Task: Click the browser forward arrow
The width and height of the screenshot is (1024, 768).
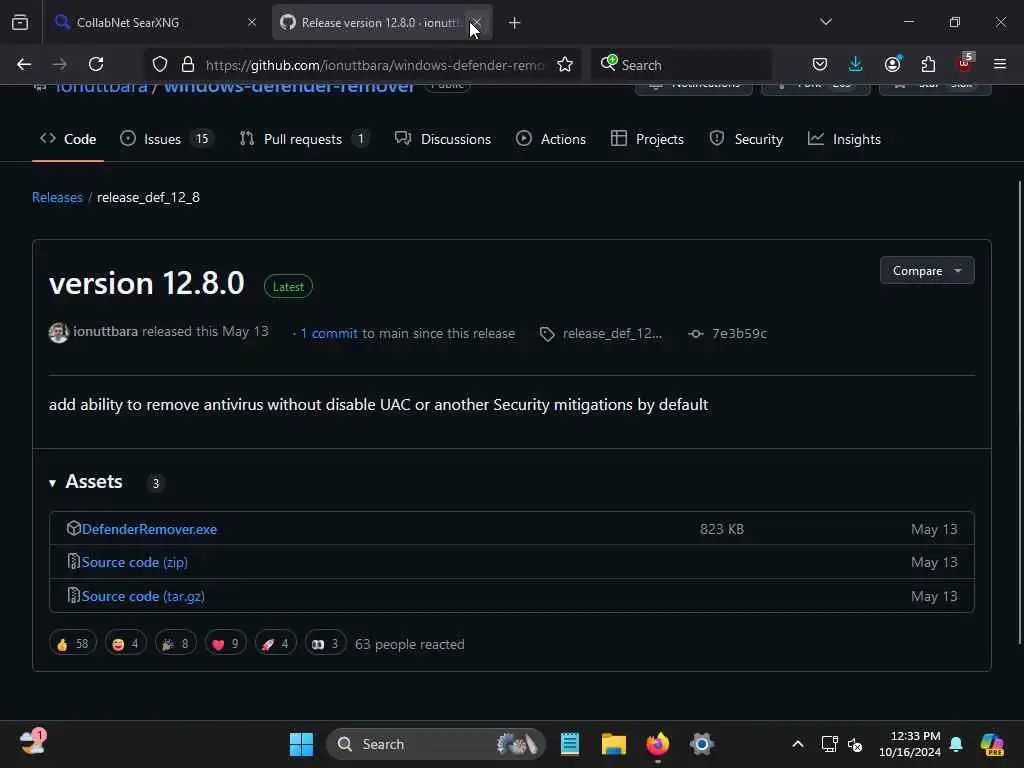Action: pos(59,65)
